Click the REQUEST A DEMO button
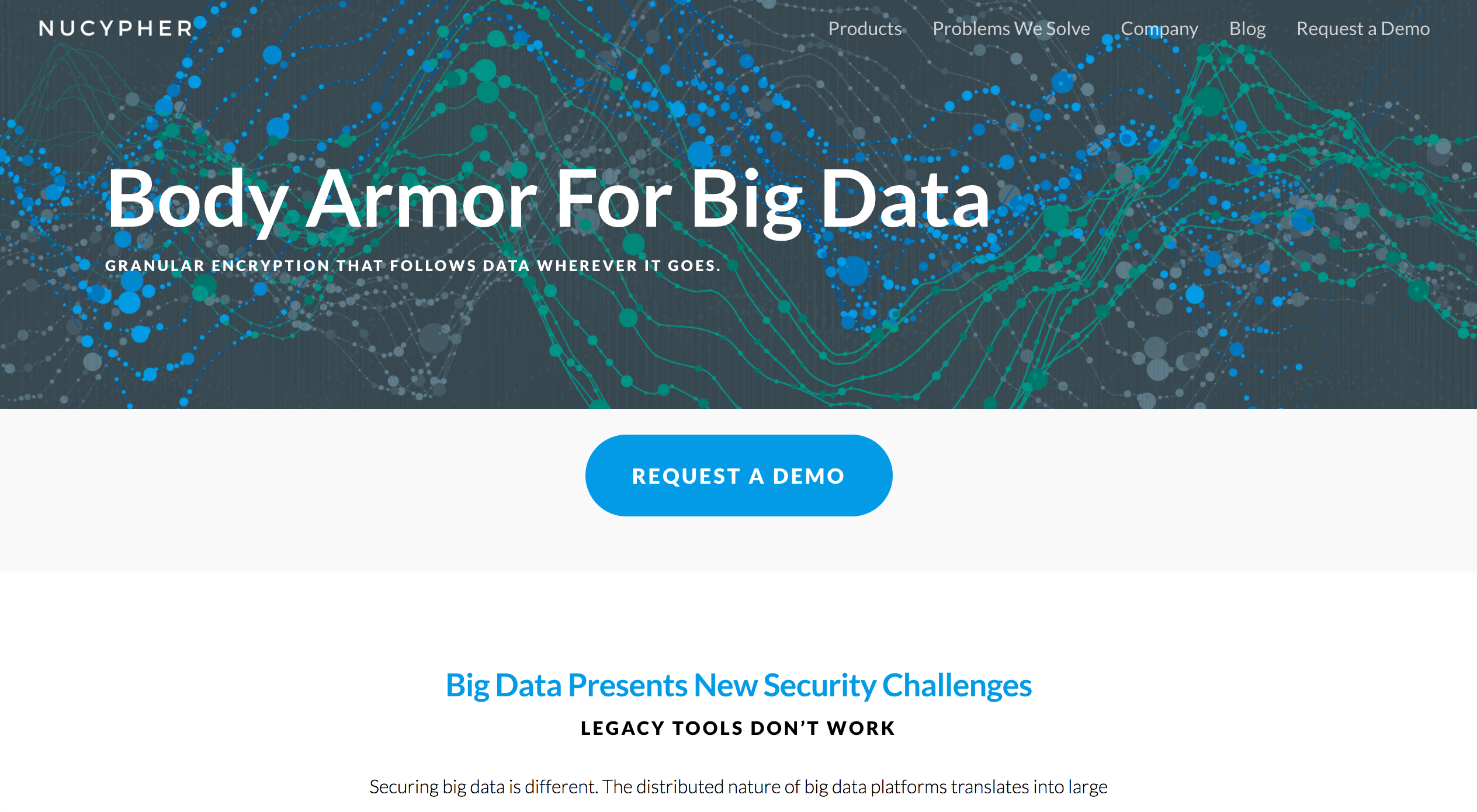The height and width of the screenshot is (812, 1477). 738,476
